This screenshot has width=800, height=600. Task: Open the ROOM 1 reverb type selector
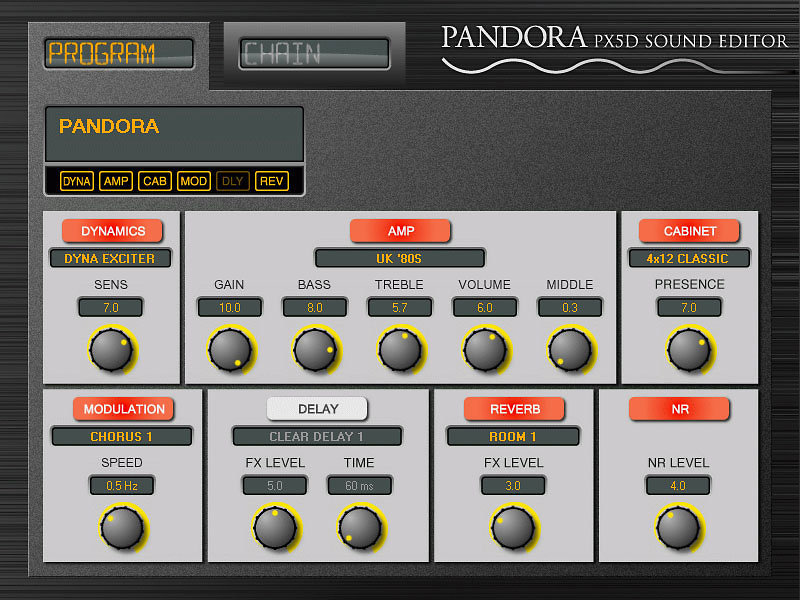[x=513, y=436]
